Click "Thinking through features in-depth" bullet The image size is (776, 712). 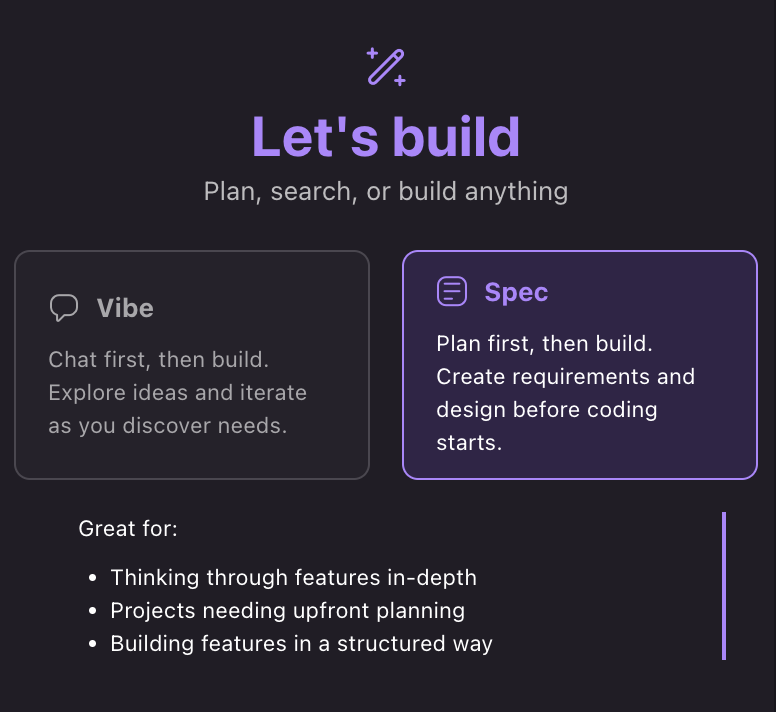tap(293, 577)
